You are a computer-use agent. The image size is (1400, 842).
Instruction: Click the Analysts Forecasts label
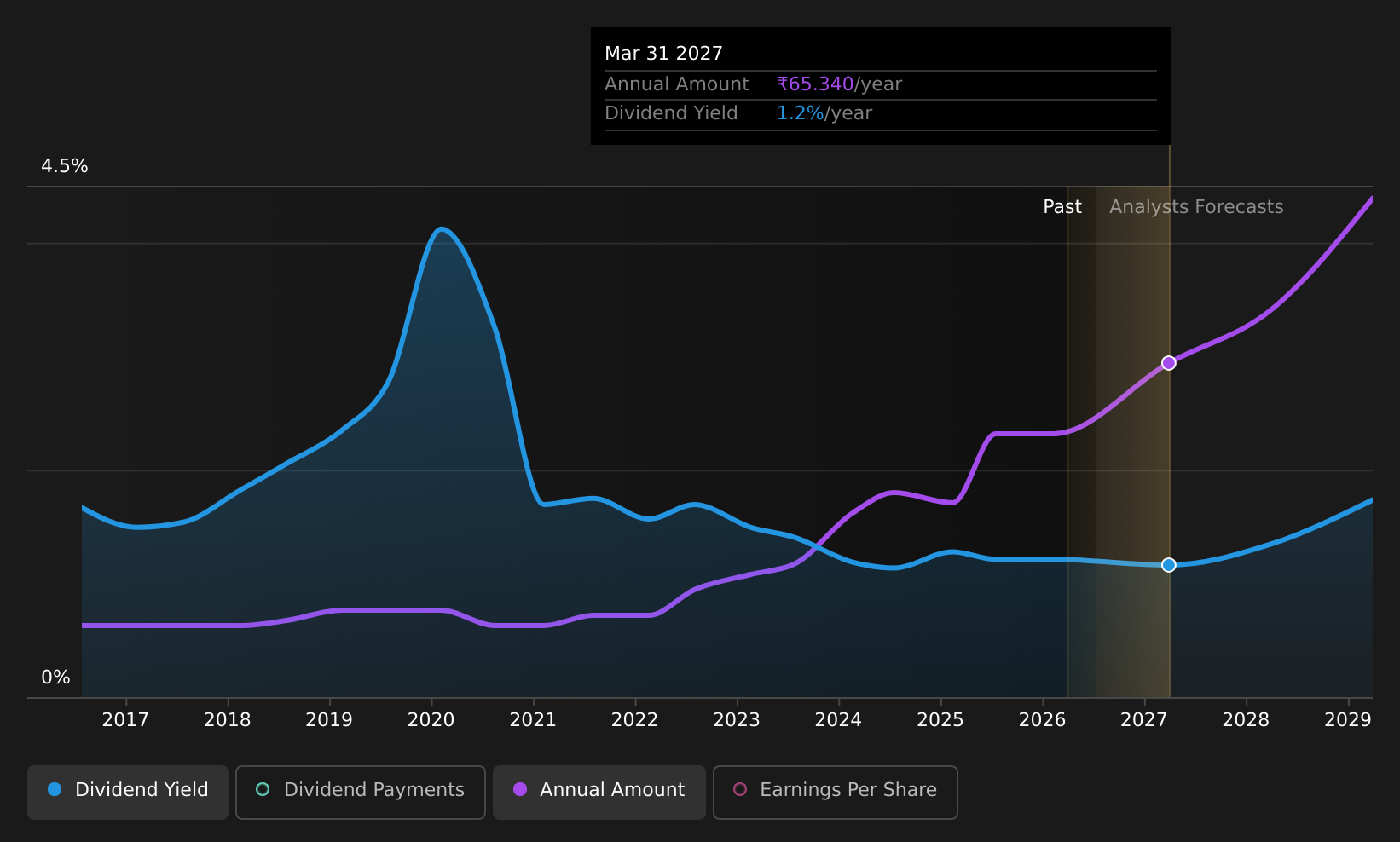tap(1196, 207)
